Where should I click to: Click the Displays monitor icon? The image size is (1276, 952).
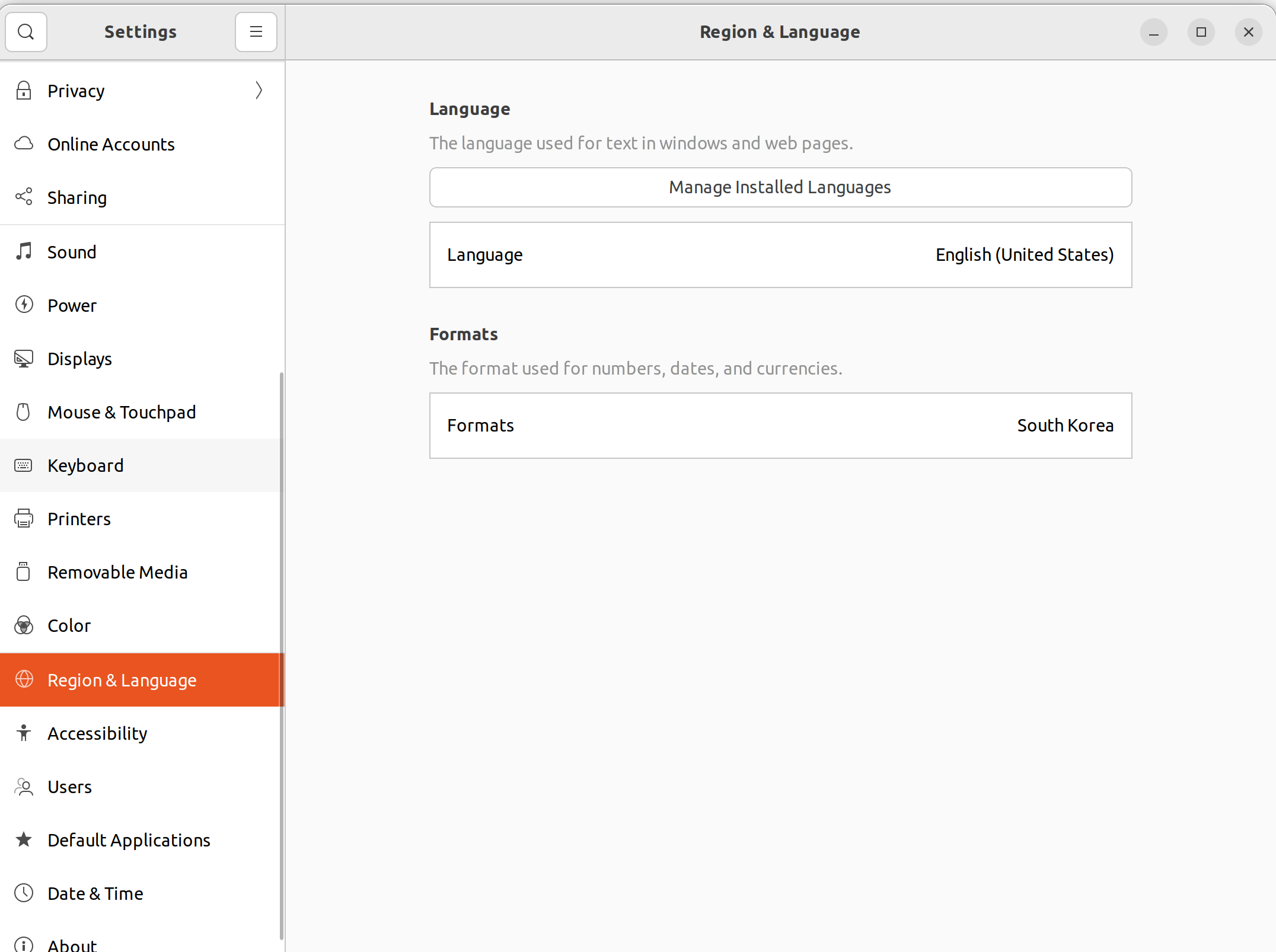click(x=24, y=359)
